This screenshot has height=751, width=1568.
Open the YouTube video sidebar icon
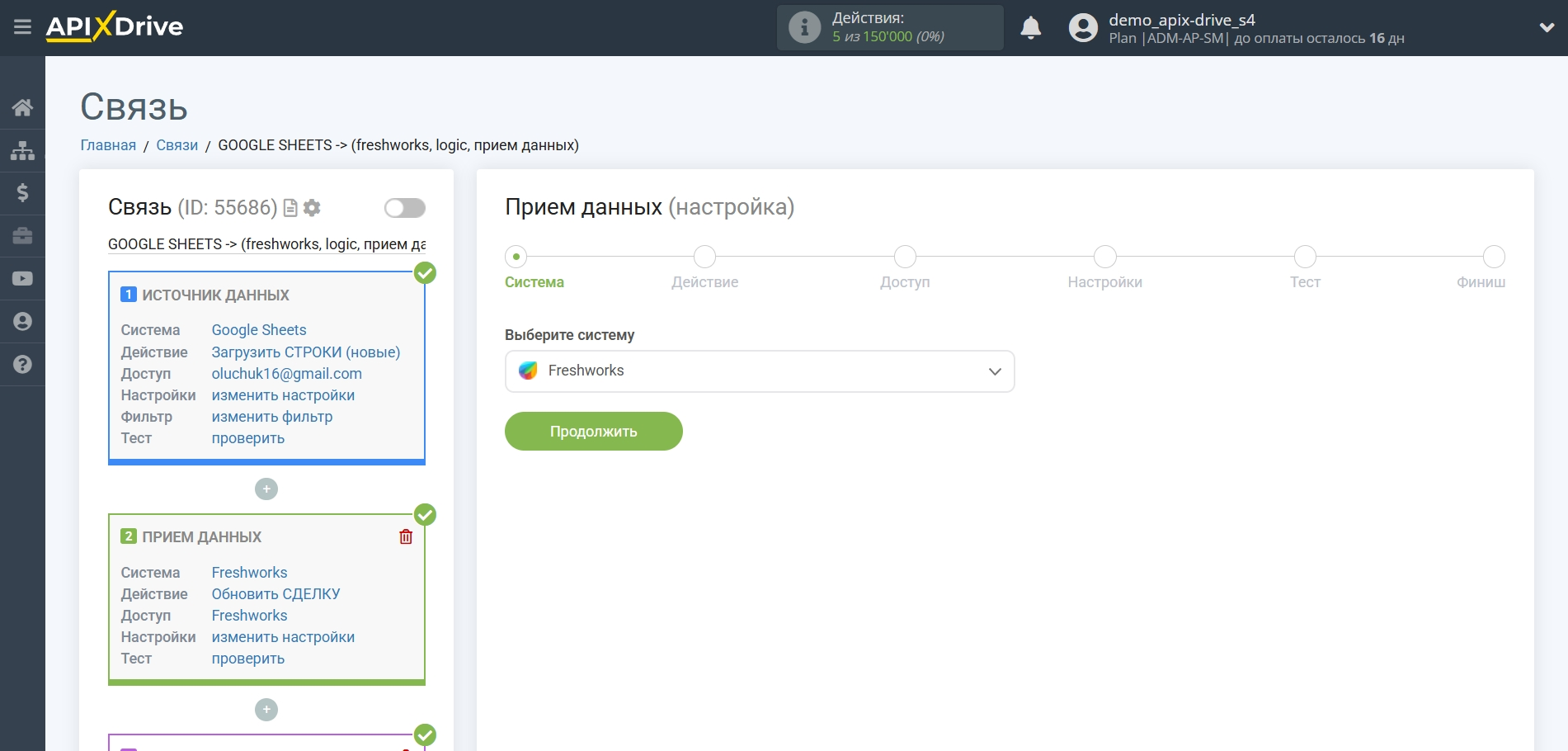[22, 279]
